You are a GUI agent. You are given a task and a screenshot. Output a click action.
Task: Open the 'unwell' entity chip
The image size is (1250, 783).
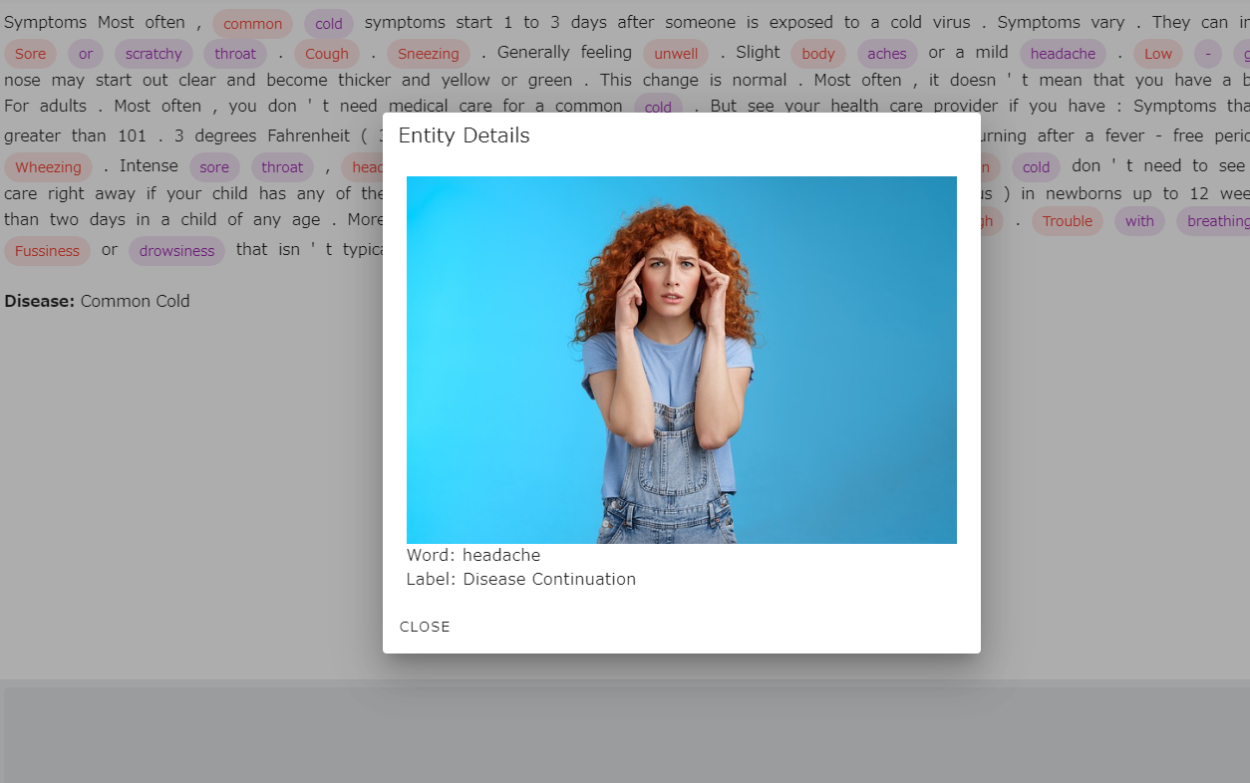click(x=676, y=54)
